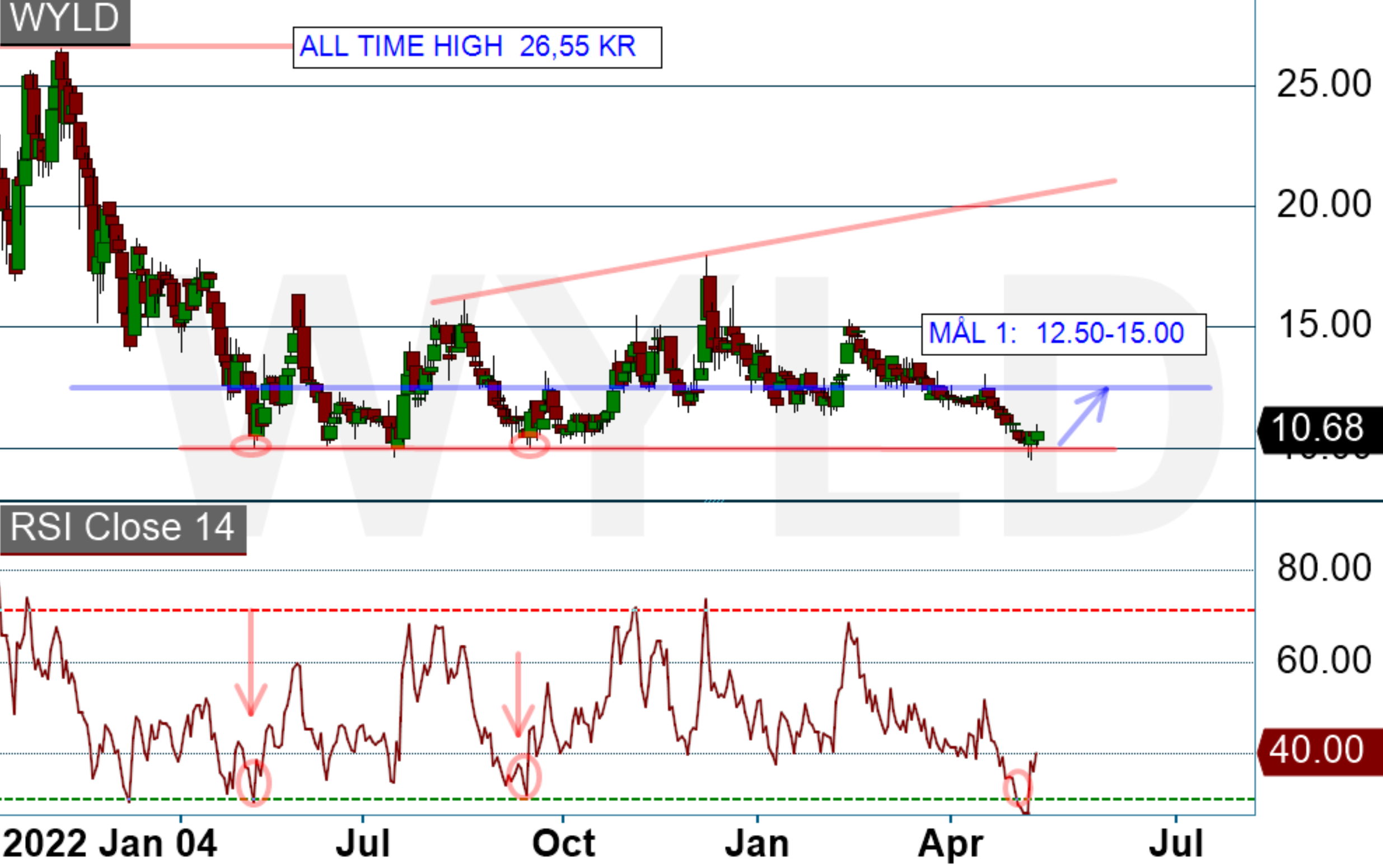Click the 60.00 RSI axis label
The height and width of the screenshot is (868, 1383).
1324,661
